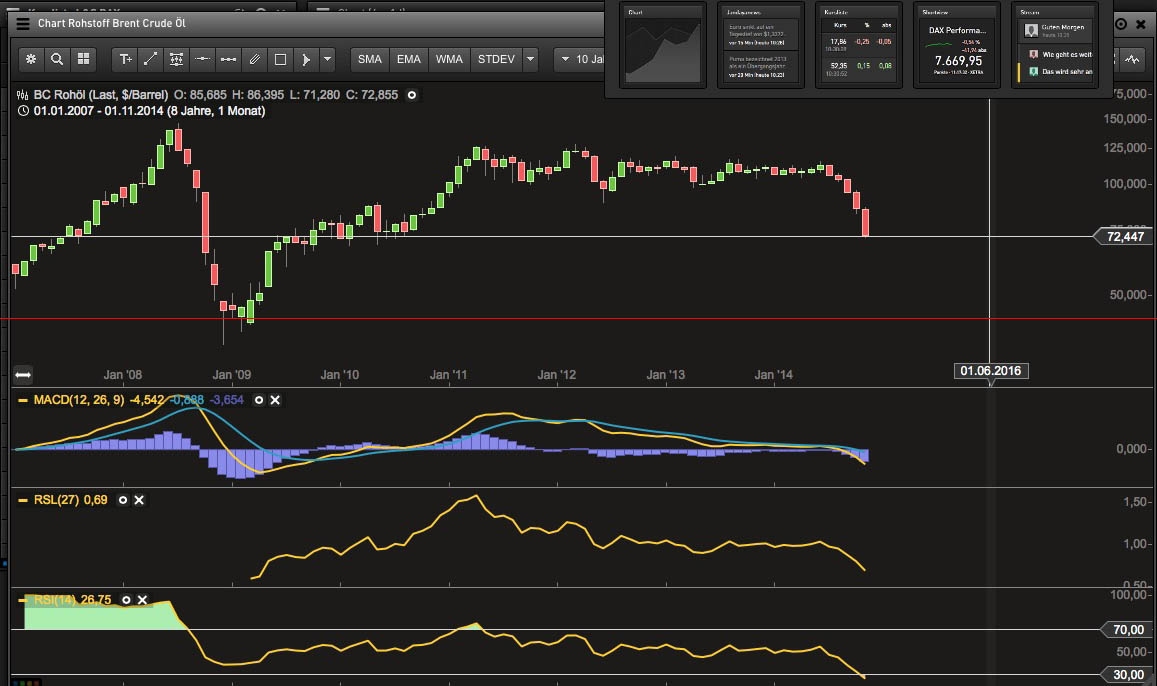Switch to the DAX Performance shortview widget
This screenshot has height=686, width=1157.
click(957, 45)
